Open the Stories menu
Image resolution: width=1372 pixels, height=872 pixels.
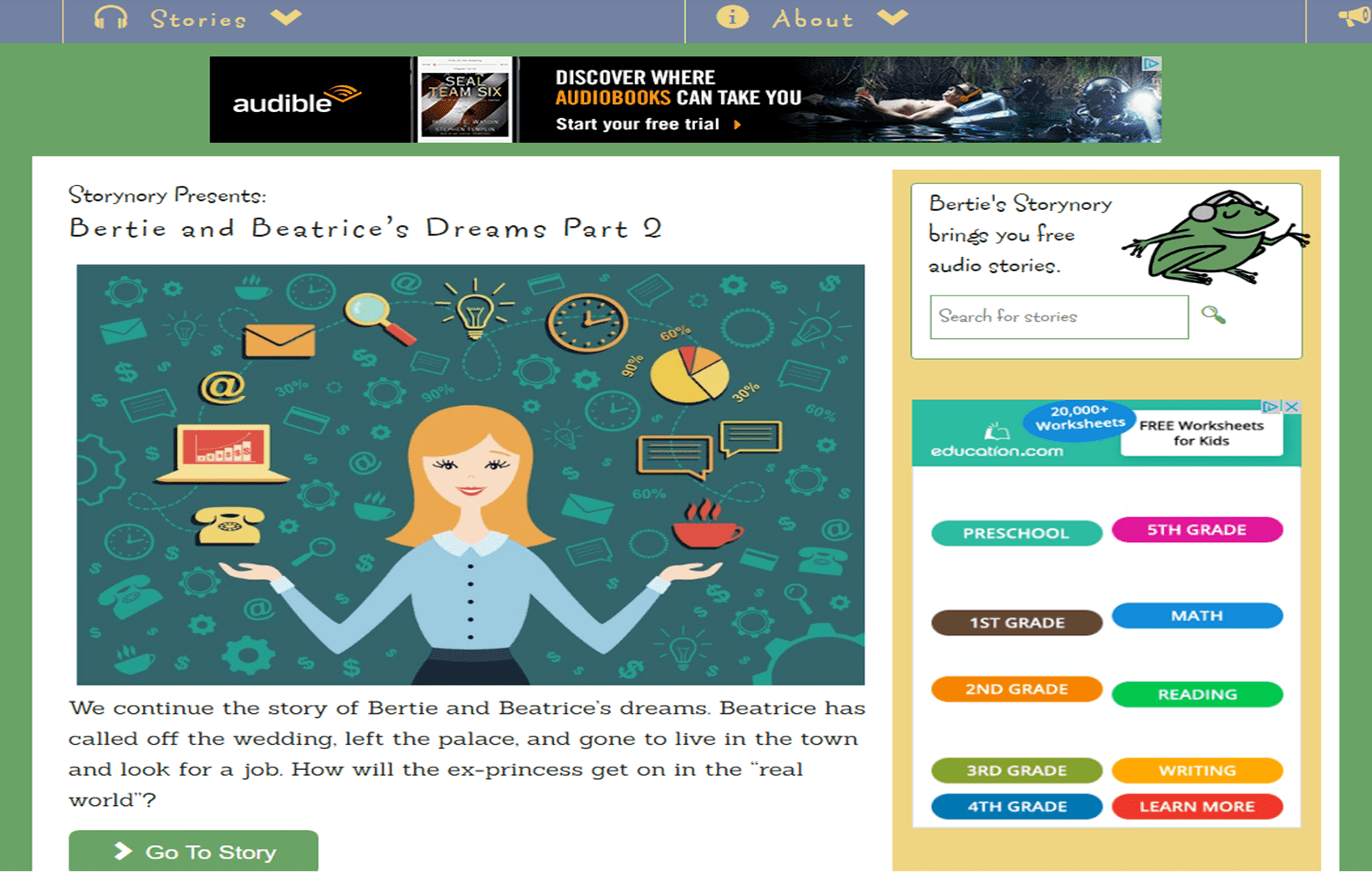(x=198, y=19)
